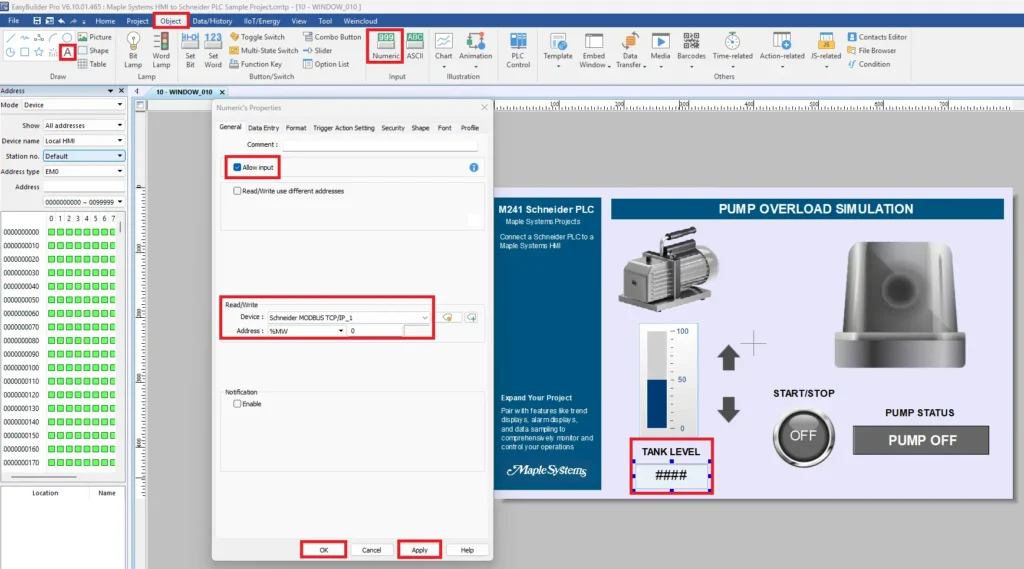Insert a Toggle Switch object

pos(257,37)
